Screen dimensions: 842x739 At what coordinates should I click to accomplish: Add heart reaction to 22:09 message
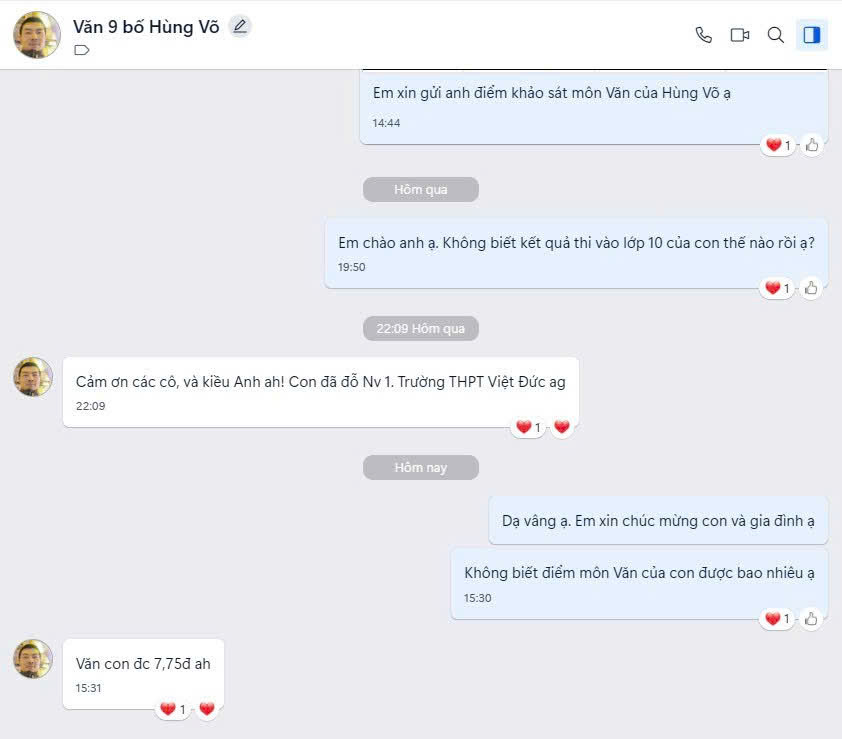point(562,427)
